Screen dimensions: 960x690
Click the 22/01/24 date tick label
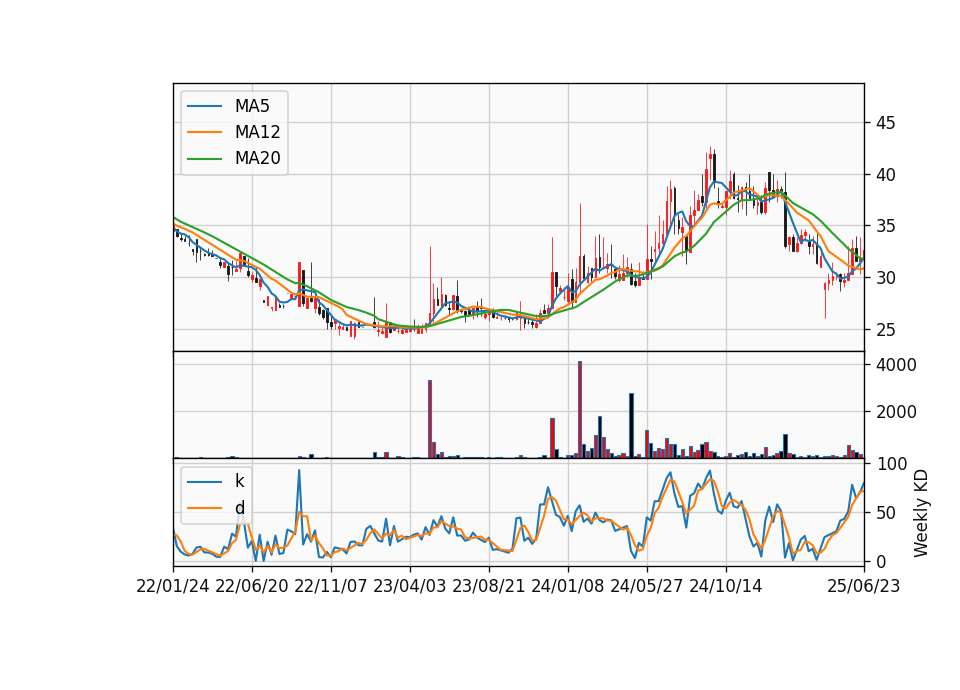click(173, 586)
